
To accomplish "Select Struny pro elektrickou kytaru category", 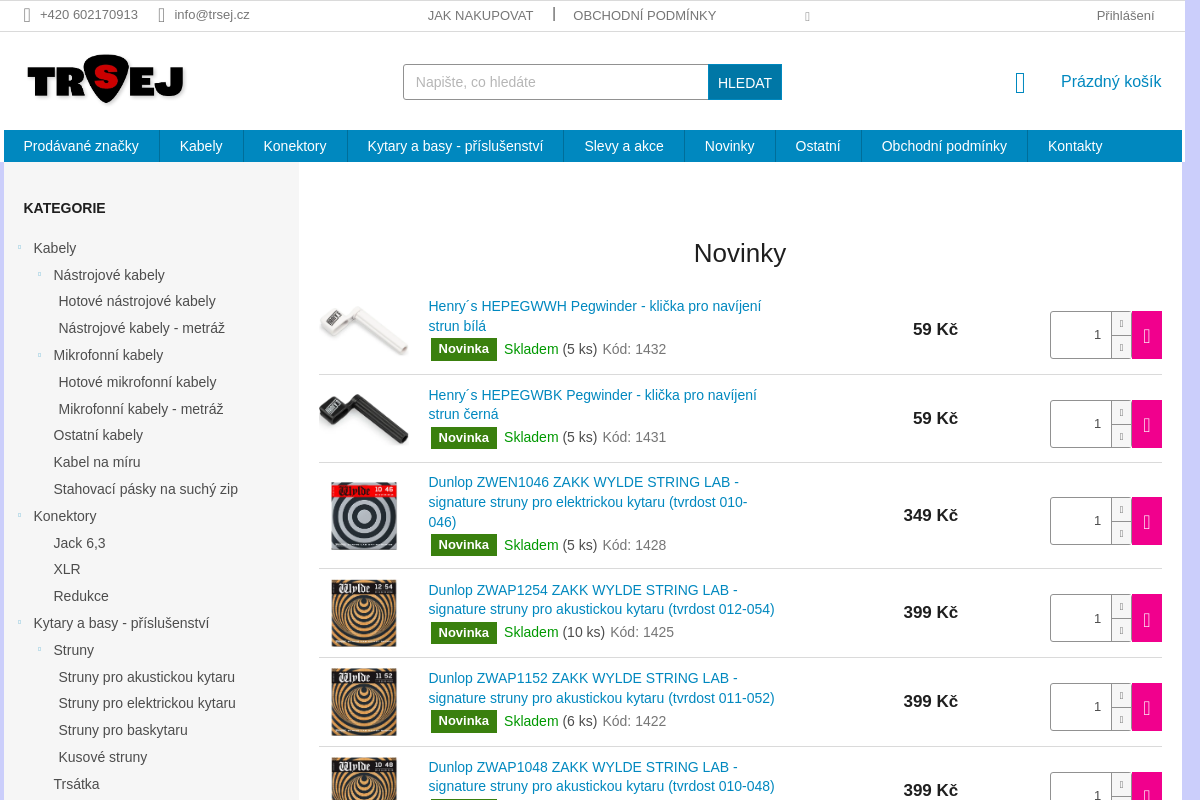I will click(147, 703).
